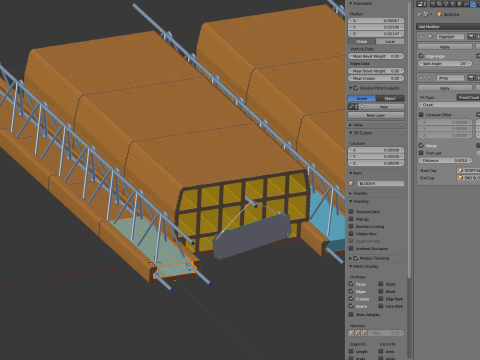Screen dimensions: 480x360
Task: Toggle Backface Culling checkbox
Action: (x=351, y=226)
